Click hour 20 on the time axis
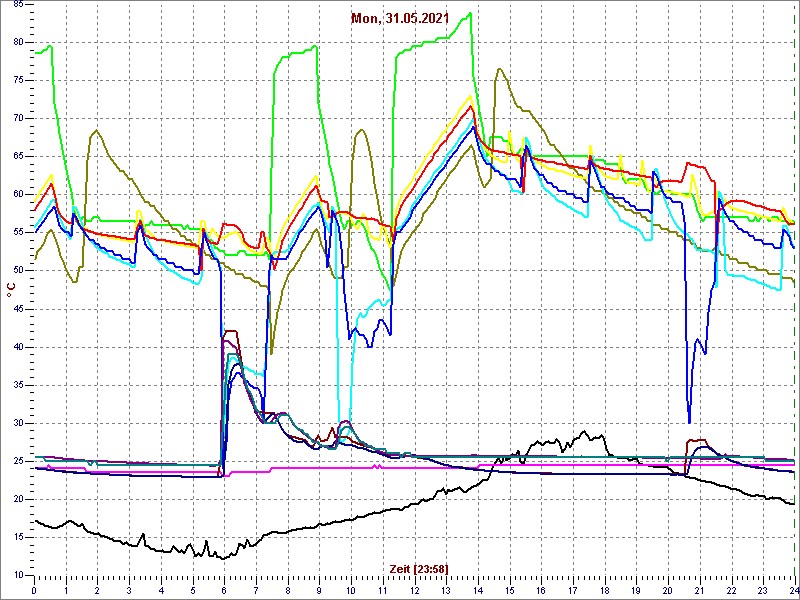The height and width of the screenshot is (600, 800). [x=668, y=589]
